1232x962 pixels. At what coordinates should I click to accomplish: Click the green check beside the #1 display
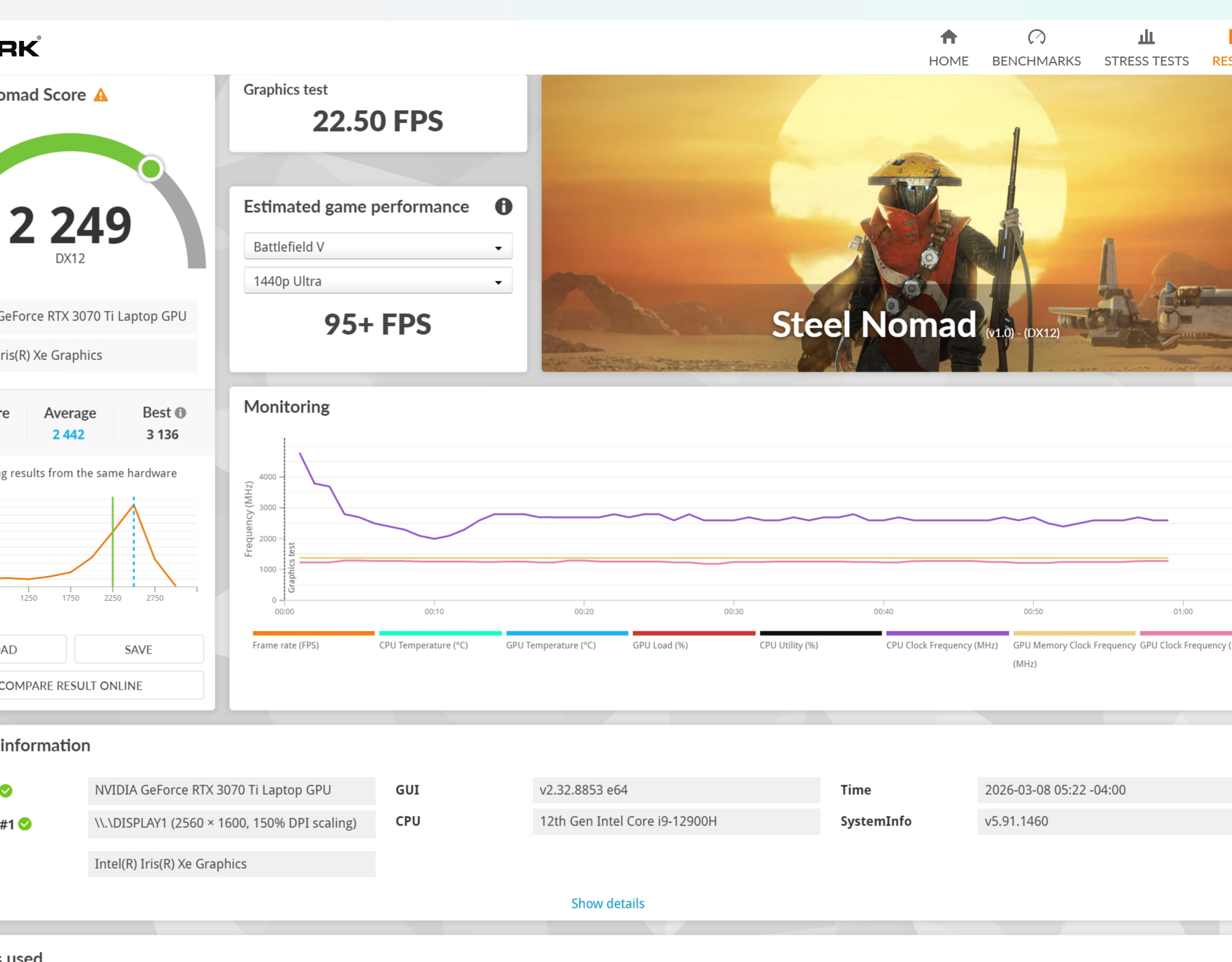25,824
